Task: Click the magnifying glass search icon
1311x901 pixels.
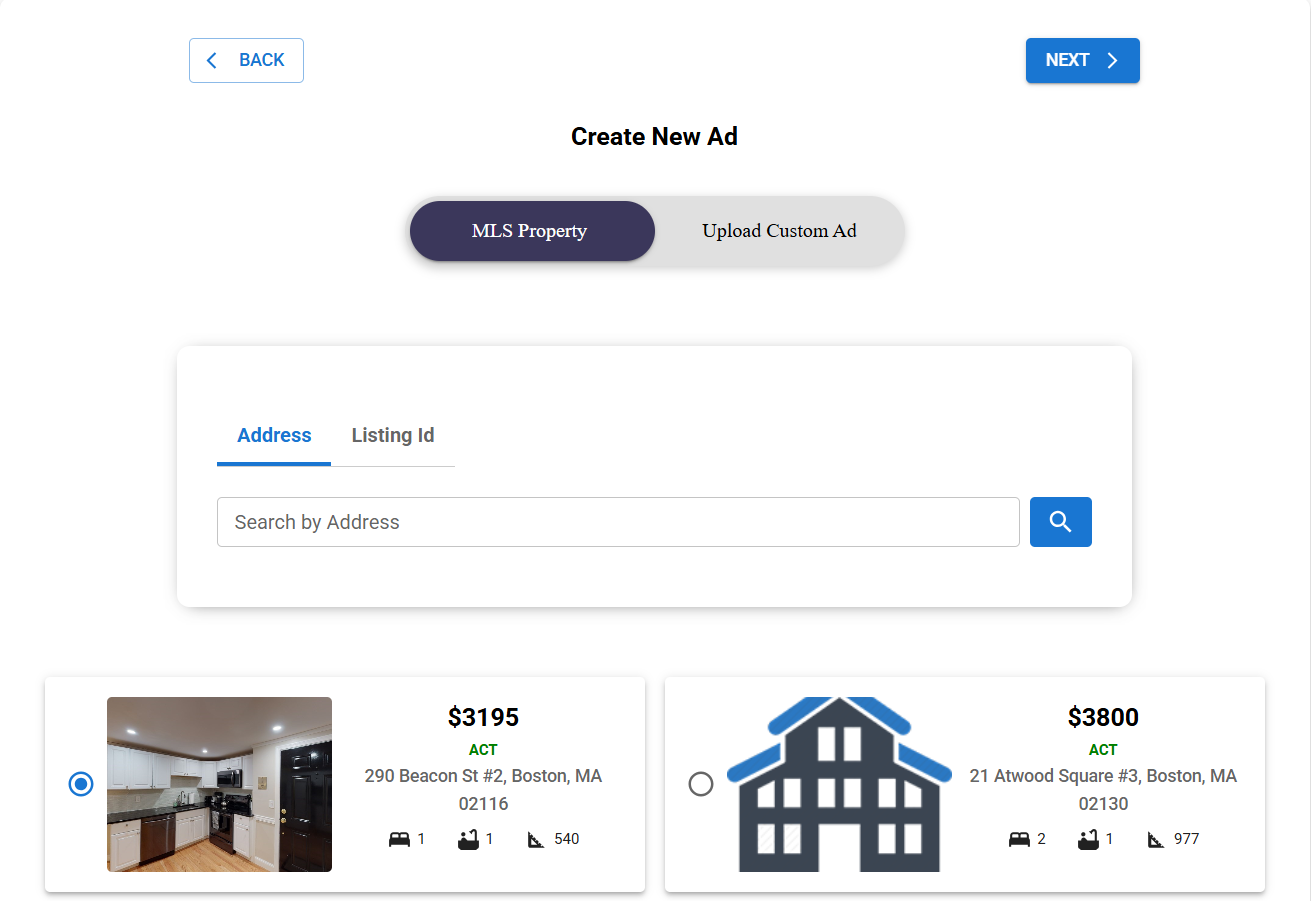Action: [x=1060, y=522]
